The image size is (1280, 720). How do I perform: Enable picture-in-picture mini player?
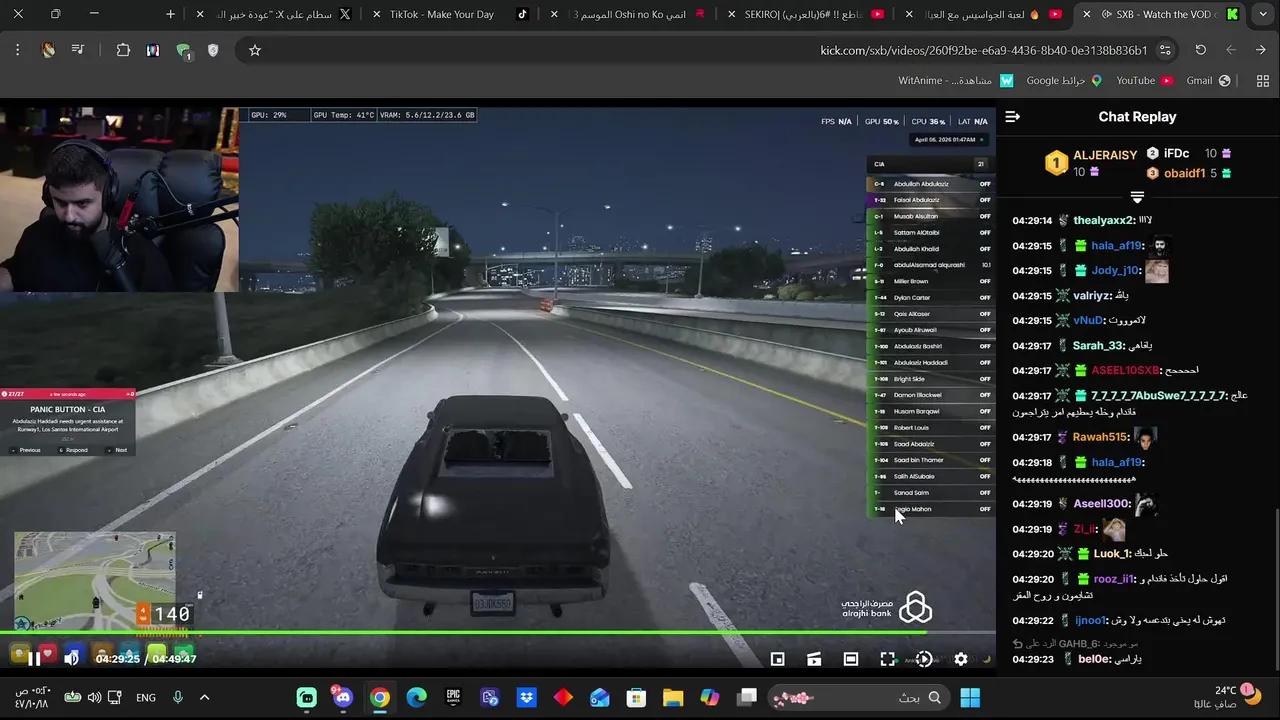pyautogui.click(x=777, y=659)
